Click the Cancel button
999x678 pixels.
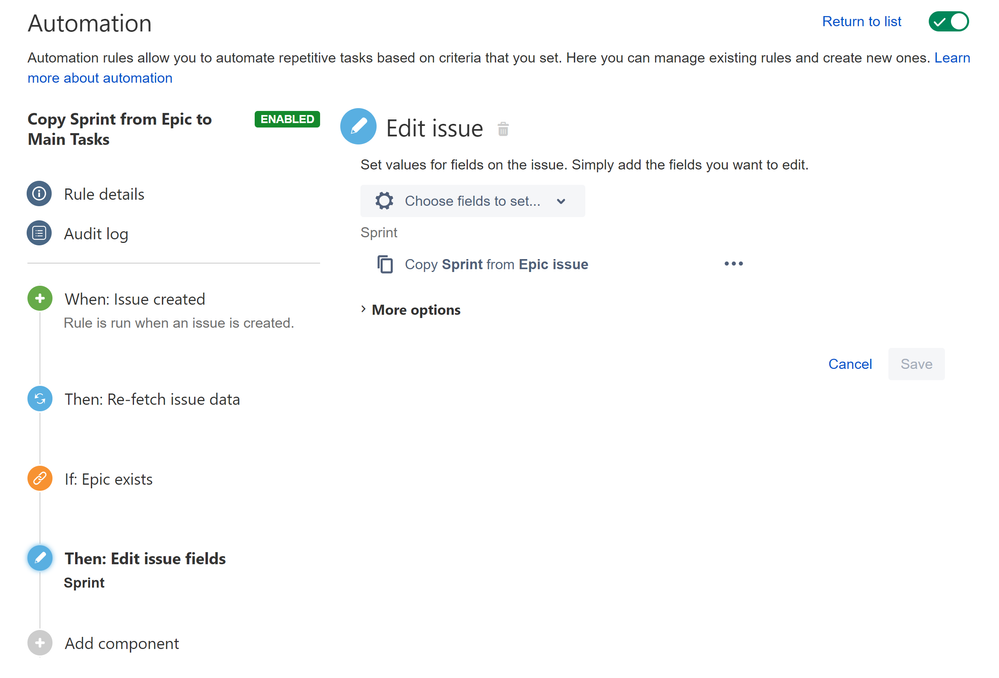[x=850, y=364]
